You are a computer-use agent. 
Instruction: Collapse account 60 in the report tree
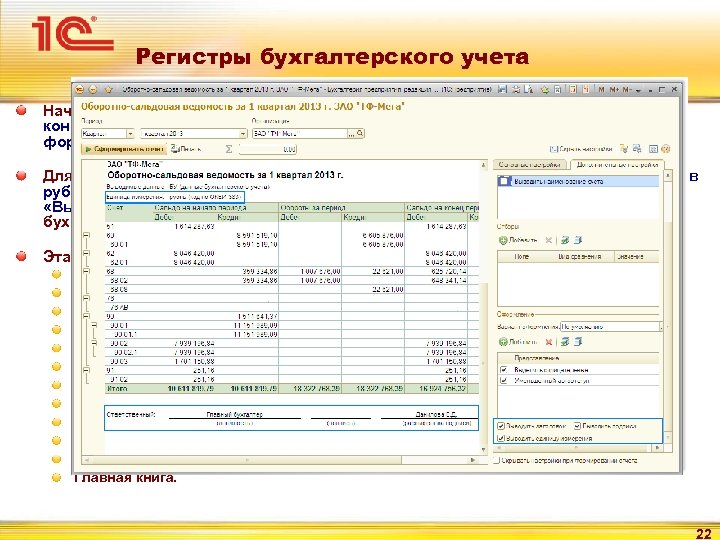(x=86, y=235)
